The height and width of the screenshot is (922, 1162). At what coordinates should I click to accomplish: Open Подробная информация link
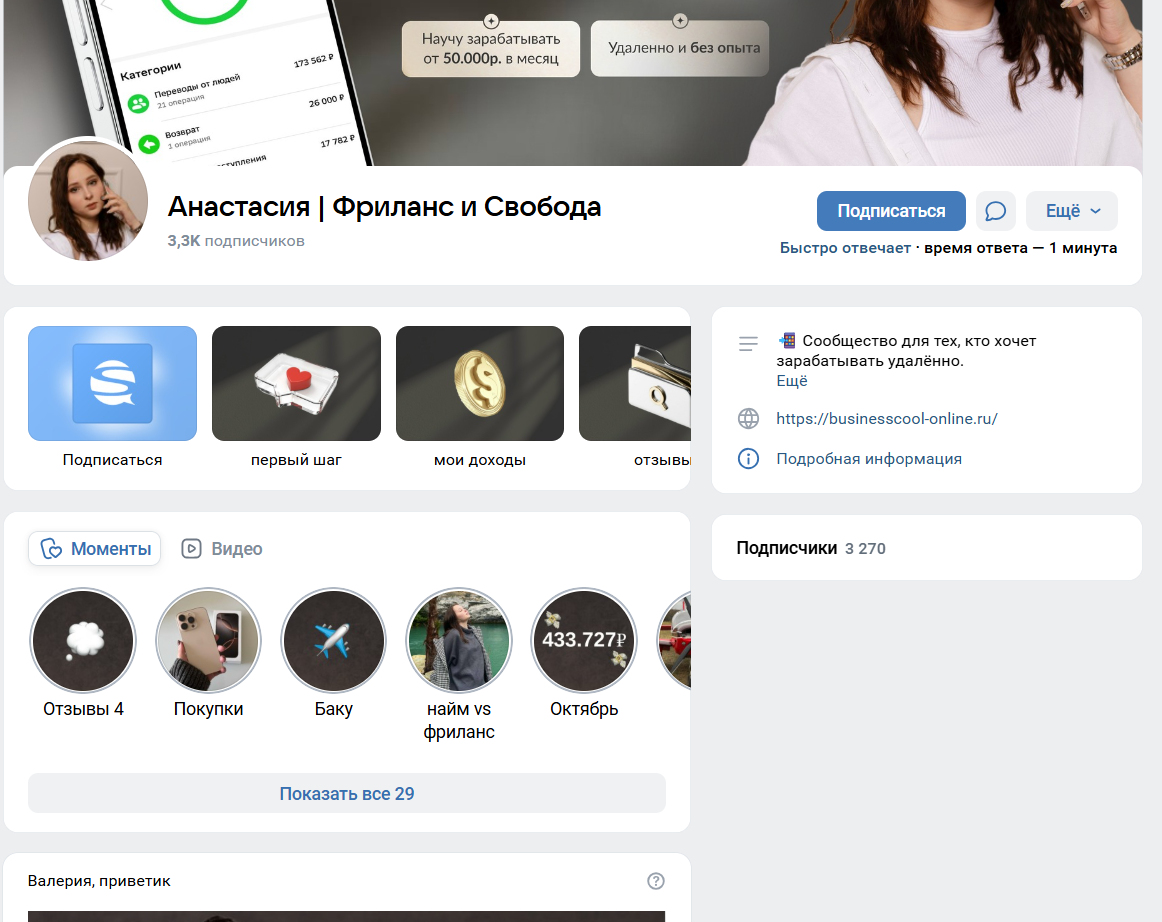(x=868, y=459)
